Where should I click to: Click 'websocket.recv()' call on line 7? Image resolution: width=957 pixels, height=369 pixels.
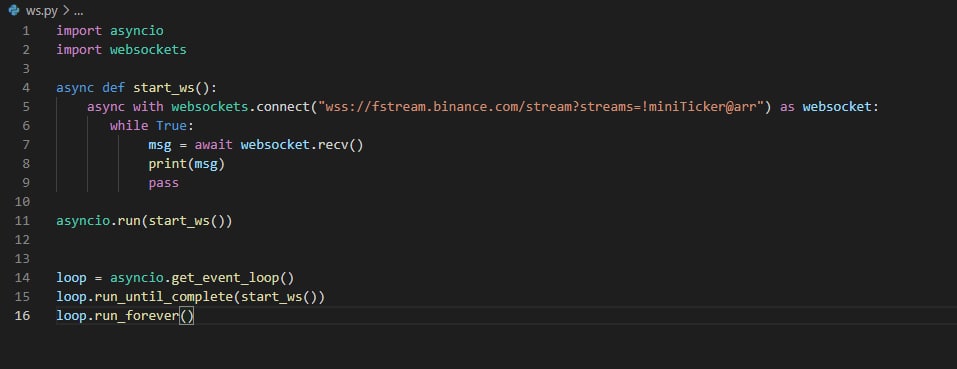click(x=302, y=145)
